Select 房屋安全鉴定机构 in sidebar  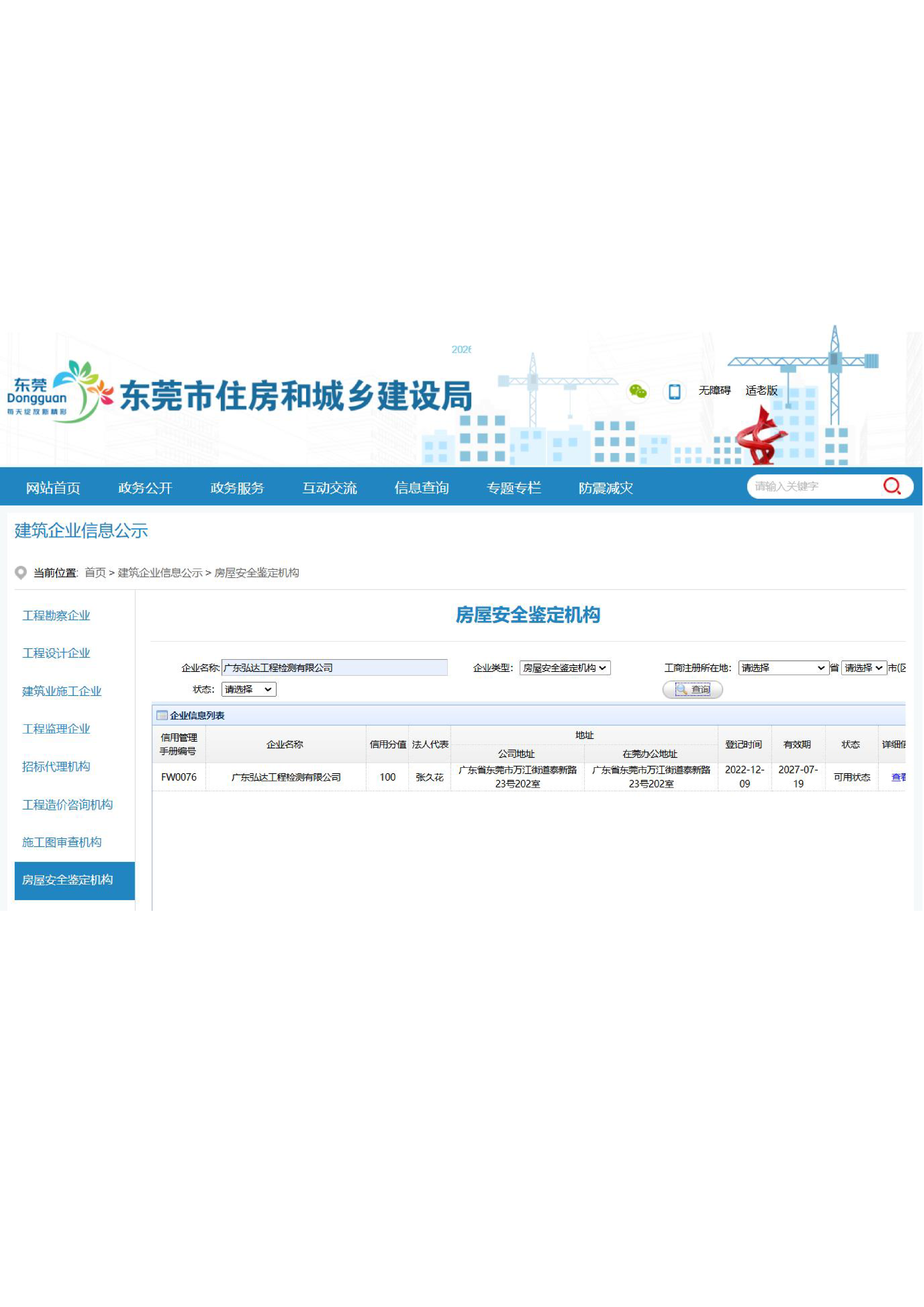74,881
